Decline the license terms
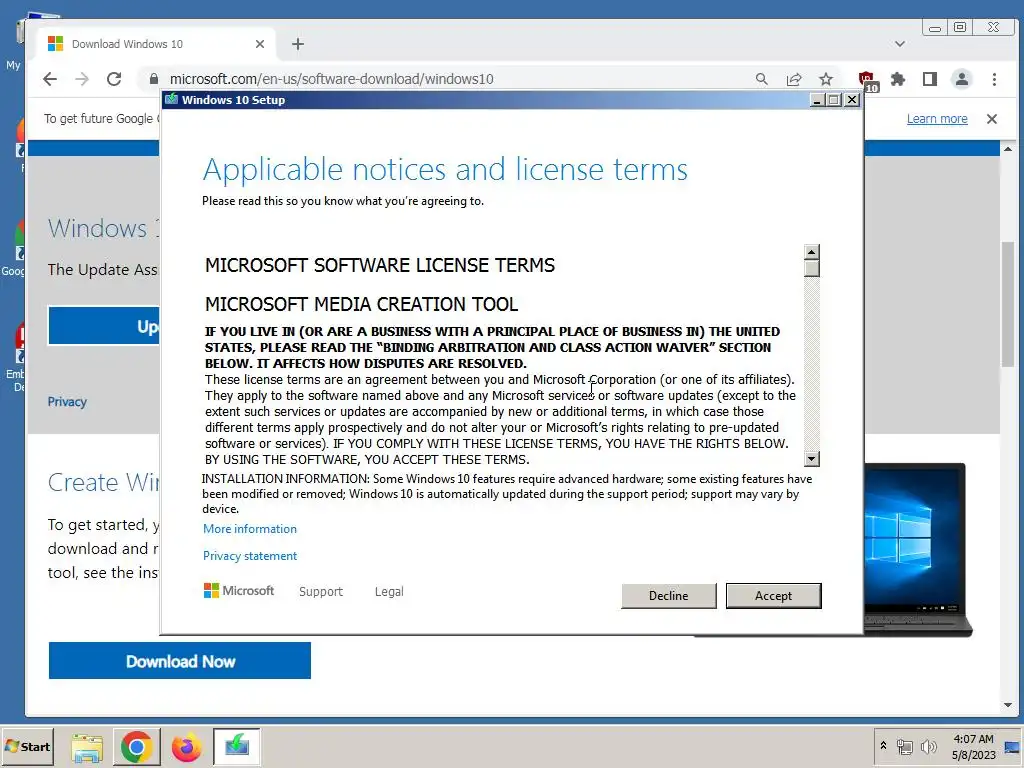This screenshot has height=768, width=1024. (x=669, y=596)
